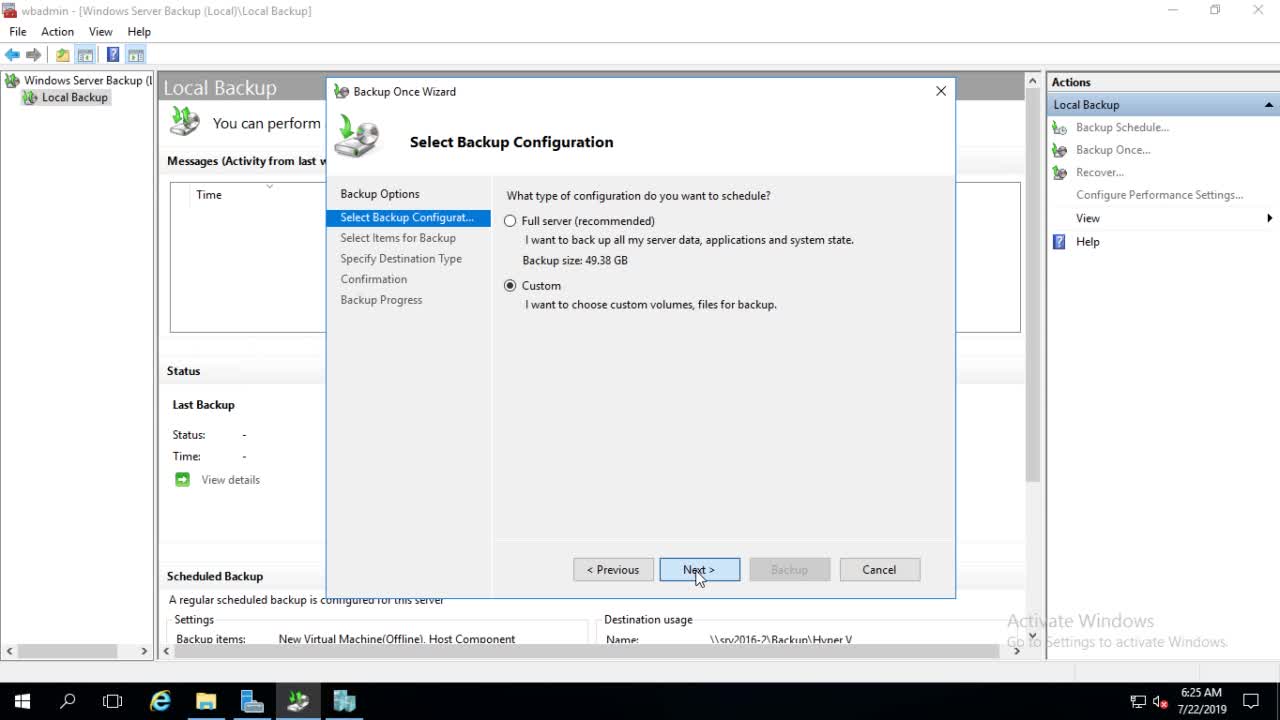Collapse Local Backup actions section arrow
Viewport: 1280px width, 720px height.
pyautogui.click(x=1268, y=105)
